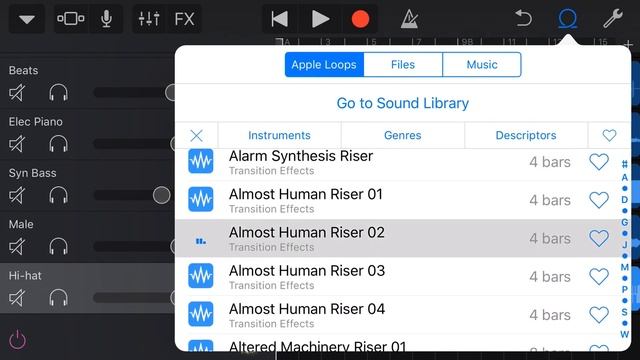
Task: Preview Alarm Synthesis Riser waveform icon
Action: 200,161
